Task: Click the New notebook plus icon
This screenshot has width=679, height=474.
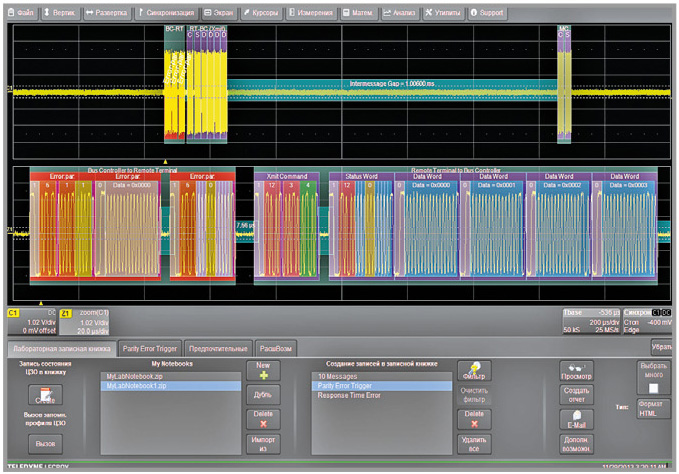Action: 263,373
